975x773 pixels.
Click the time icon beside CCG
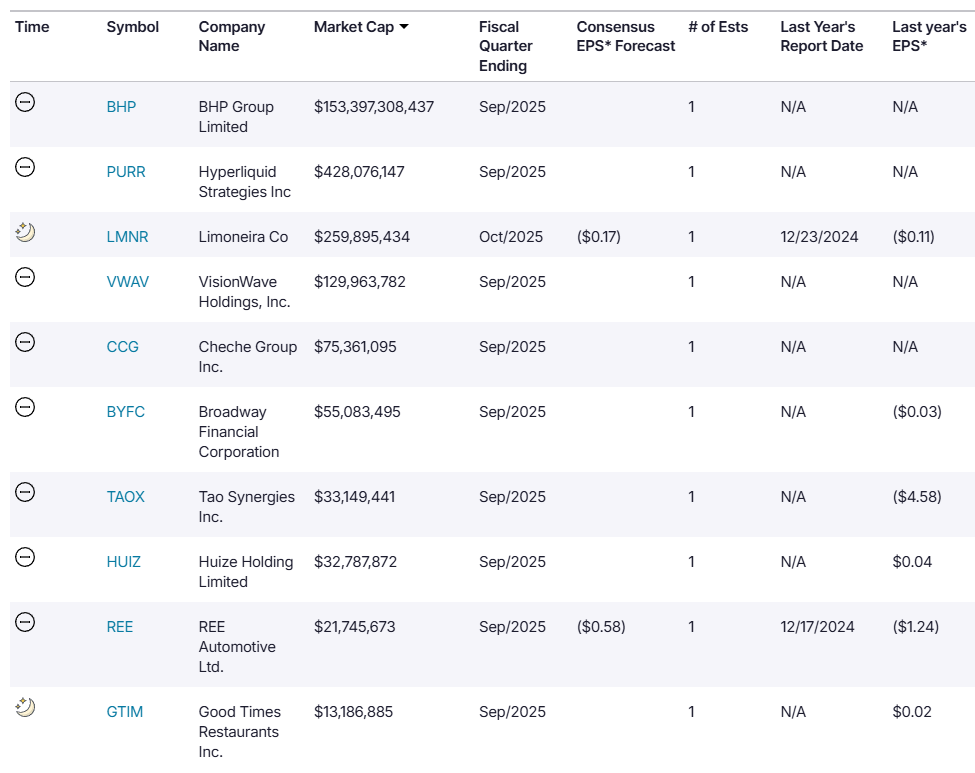coord(25,342)
